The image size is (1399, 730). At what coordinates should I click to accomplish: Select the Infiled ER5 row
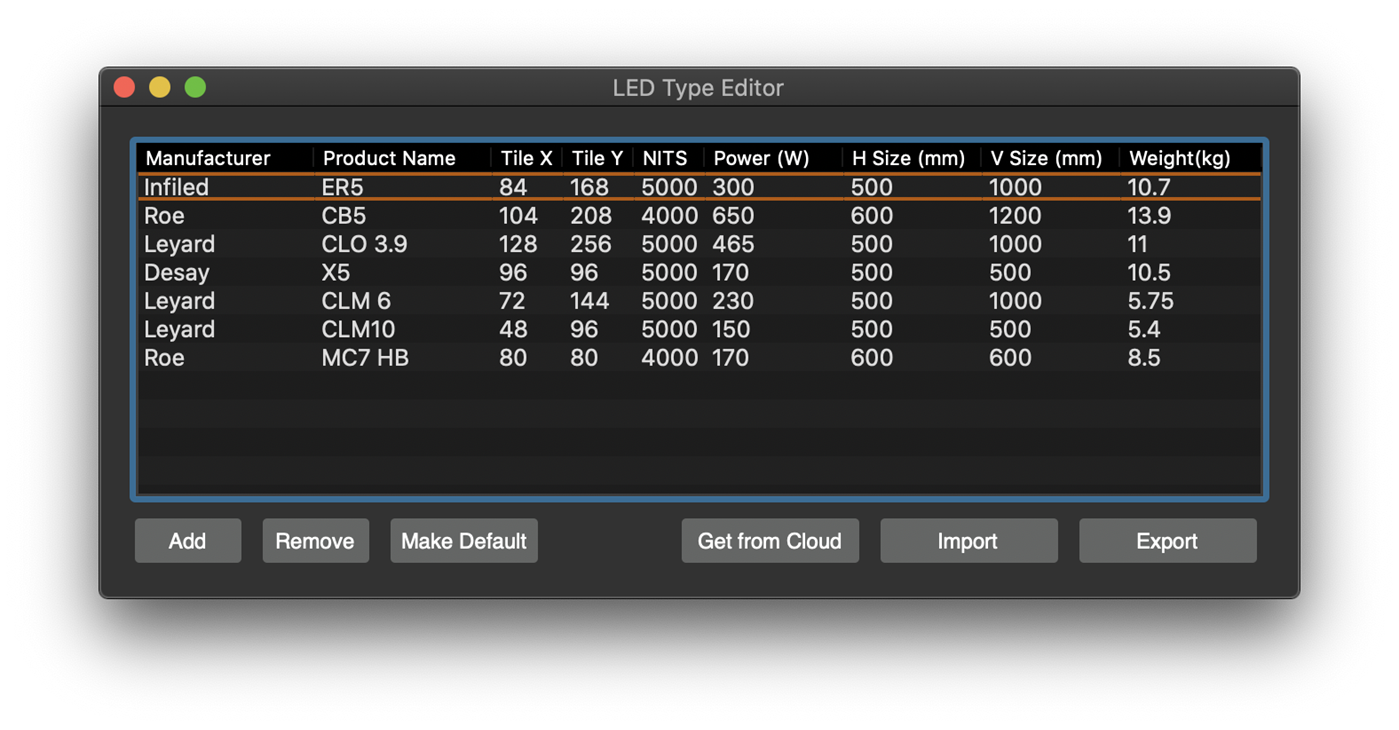coord(400,187)
